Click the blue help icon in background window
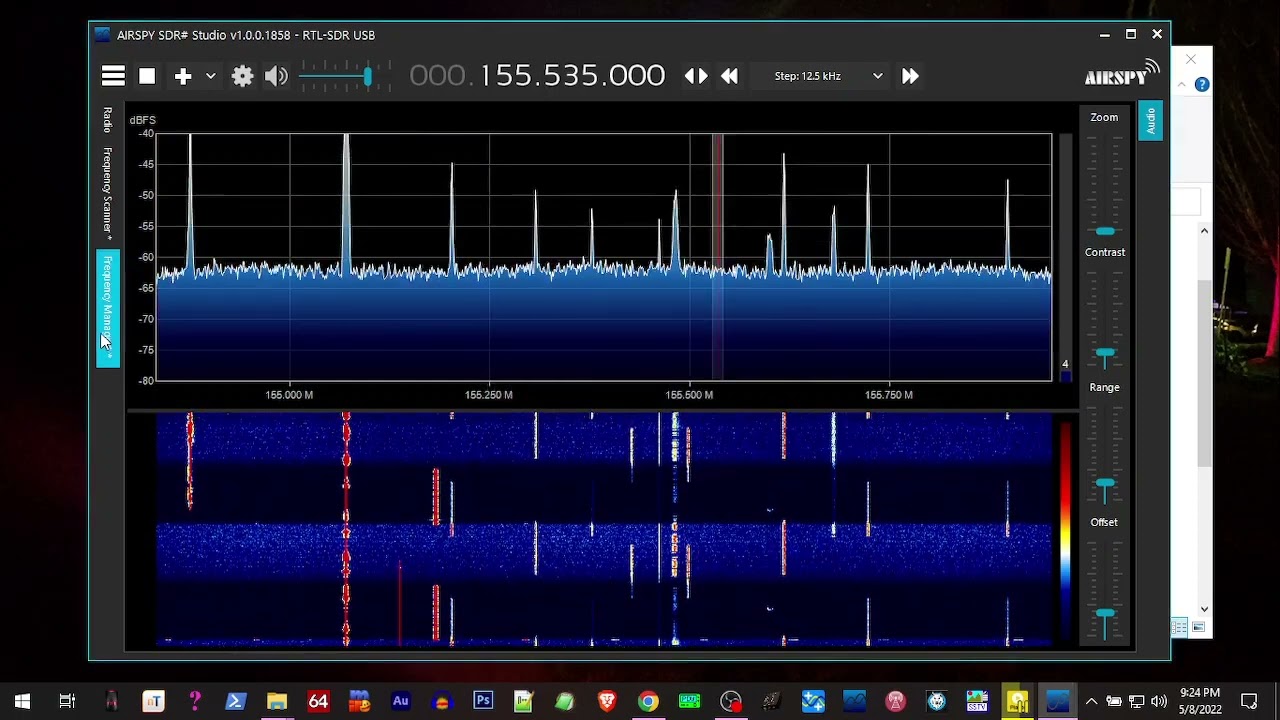The image size is (1280, 720). (x=1202, y=85)
